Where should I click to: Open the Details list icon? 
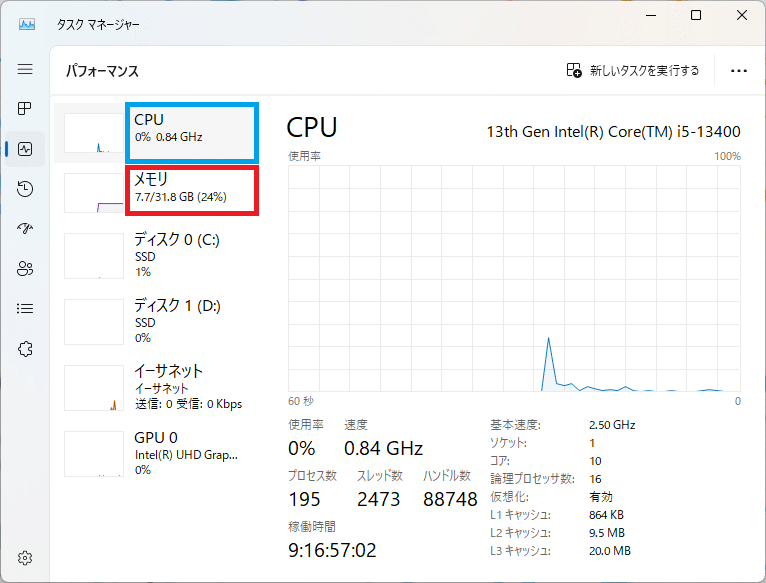pos(25,308)
